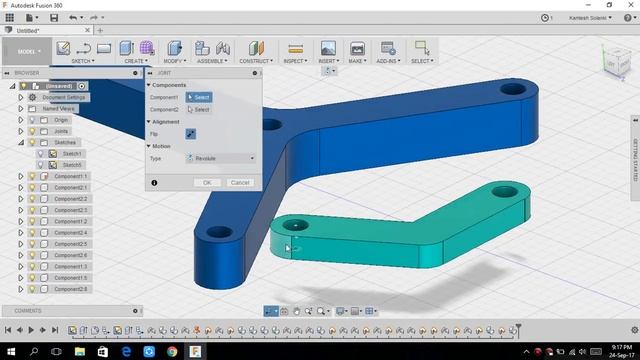The height and width of the screenshot is (360, 640).
Task: Click the Extrude icon in Create
Action: tap(127, 48)
